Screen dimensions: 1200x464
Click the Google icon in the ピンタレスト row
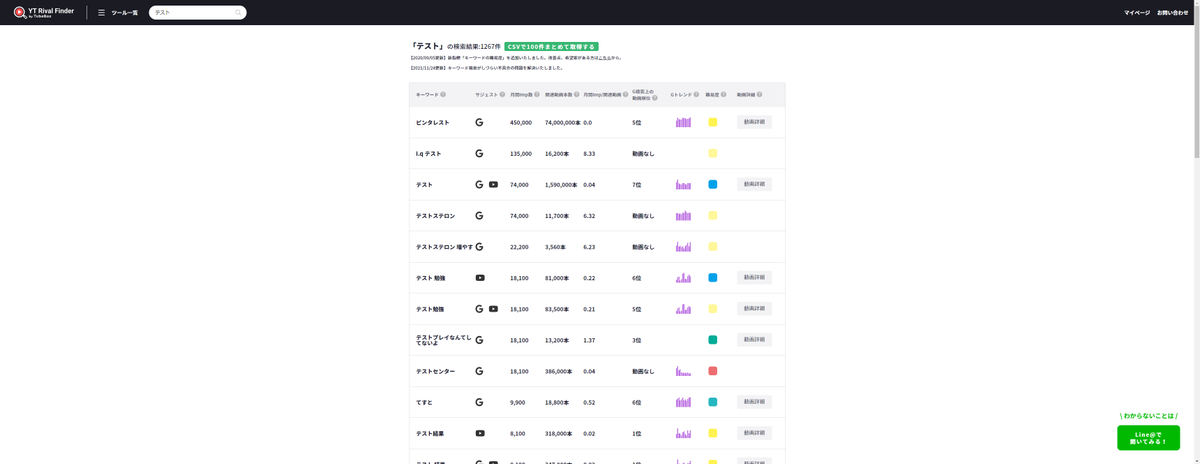(x=479, y=122)
